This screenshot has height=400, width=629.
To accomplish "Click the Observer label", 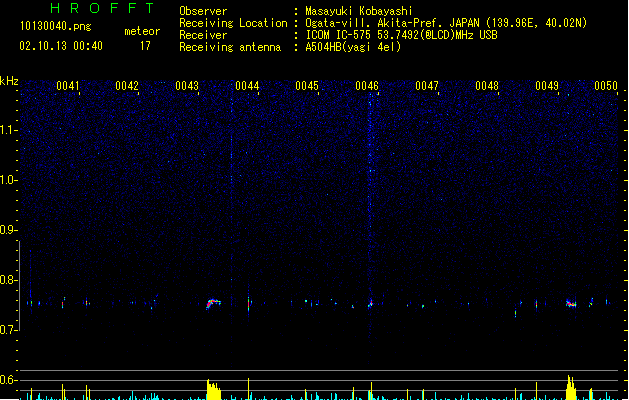I will click(x=203, y=11).
